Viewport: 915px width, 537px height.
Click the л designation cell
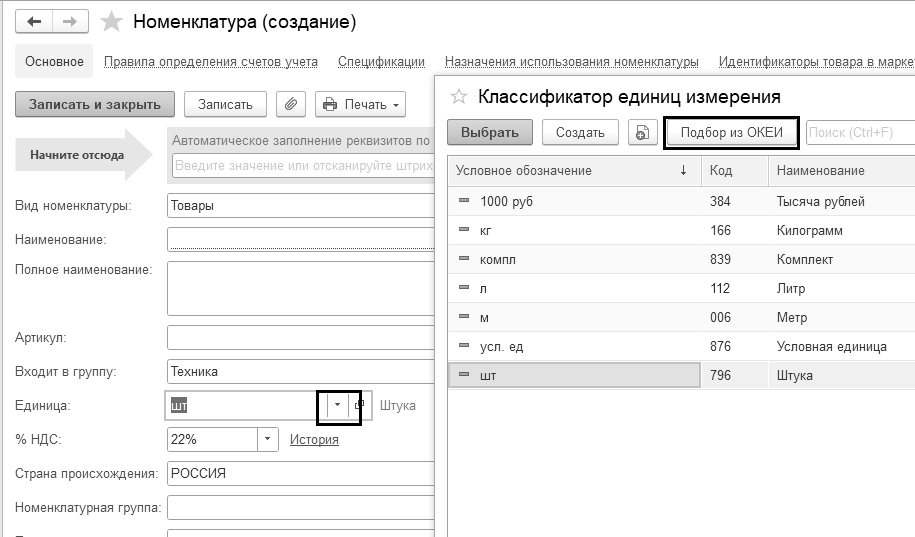point(575,288)
